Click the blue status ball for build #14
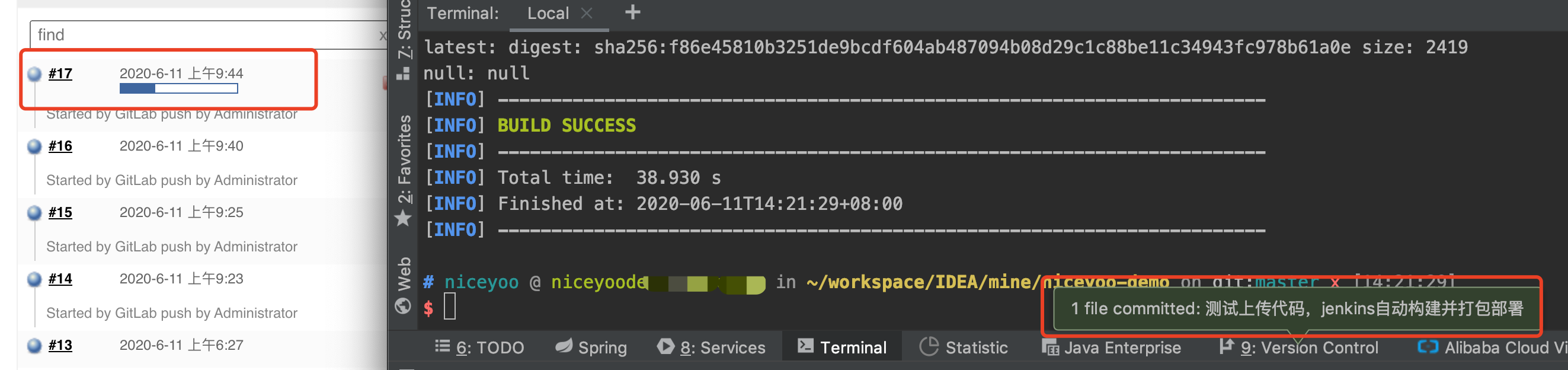 pos(35,279)
